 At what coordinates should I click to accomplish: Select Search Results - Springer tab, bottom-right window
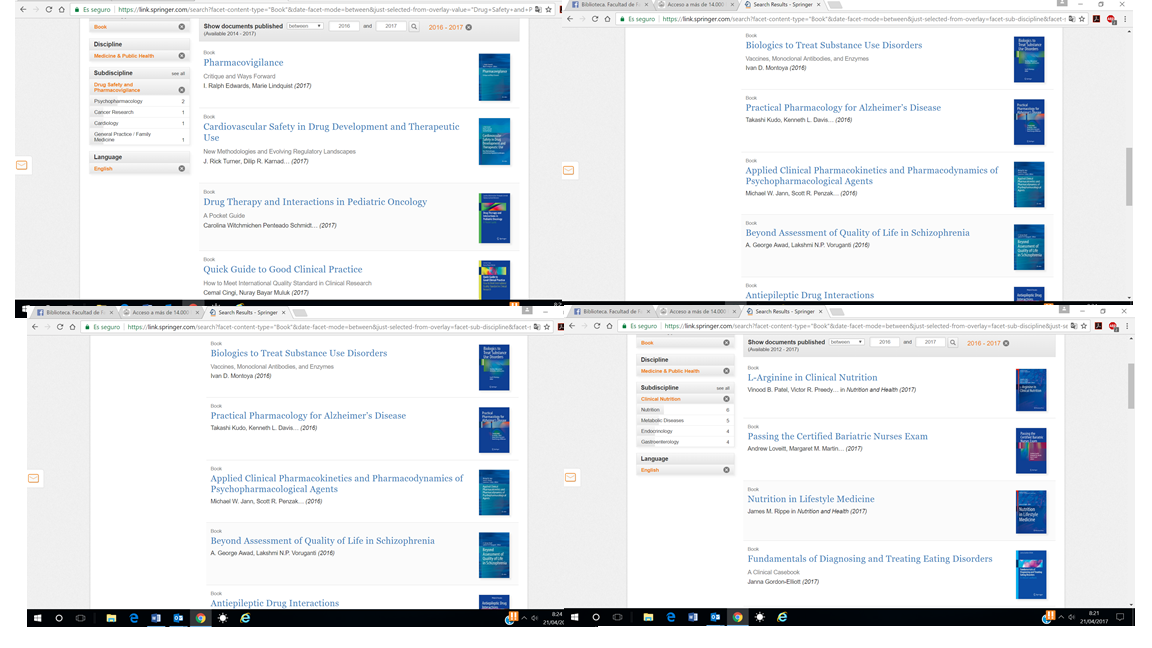coord(784,312)
